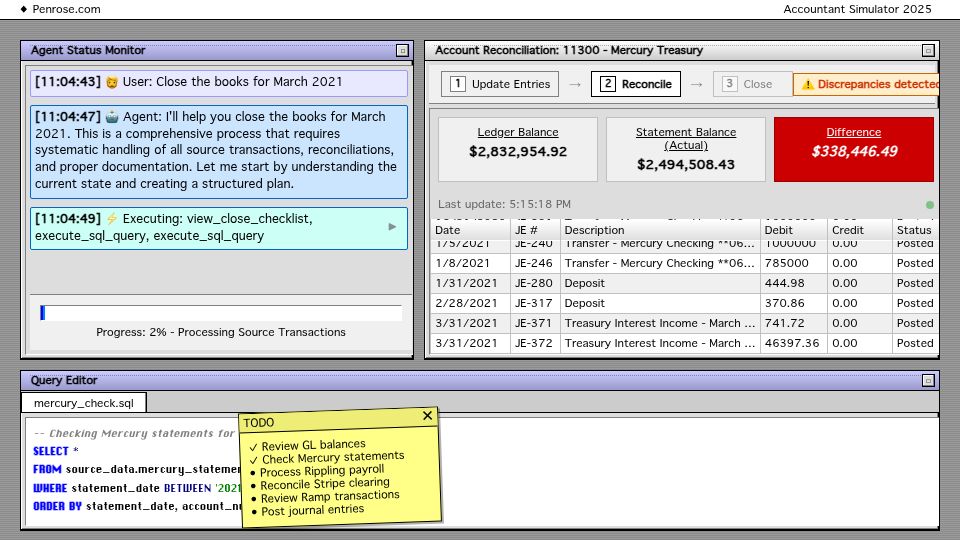Open the Discrepancies detected alert

click(x=866, y=84)
